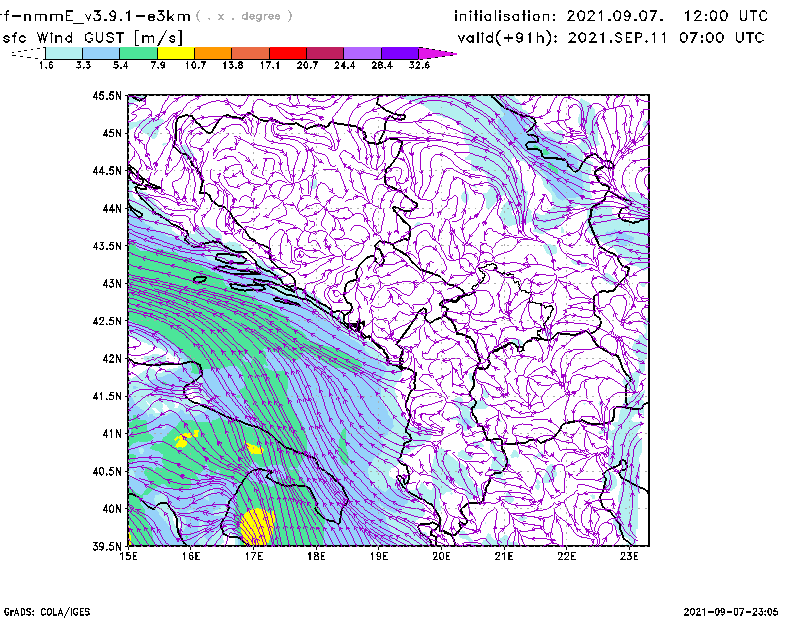Screen dimensions: 800x618
Task: Pick the red 17.1–20.7 legend swatch
Action: pyautogui.click(x=288, y=53)
